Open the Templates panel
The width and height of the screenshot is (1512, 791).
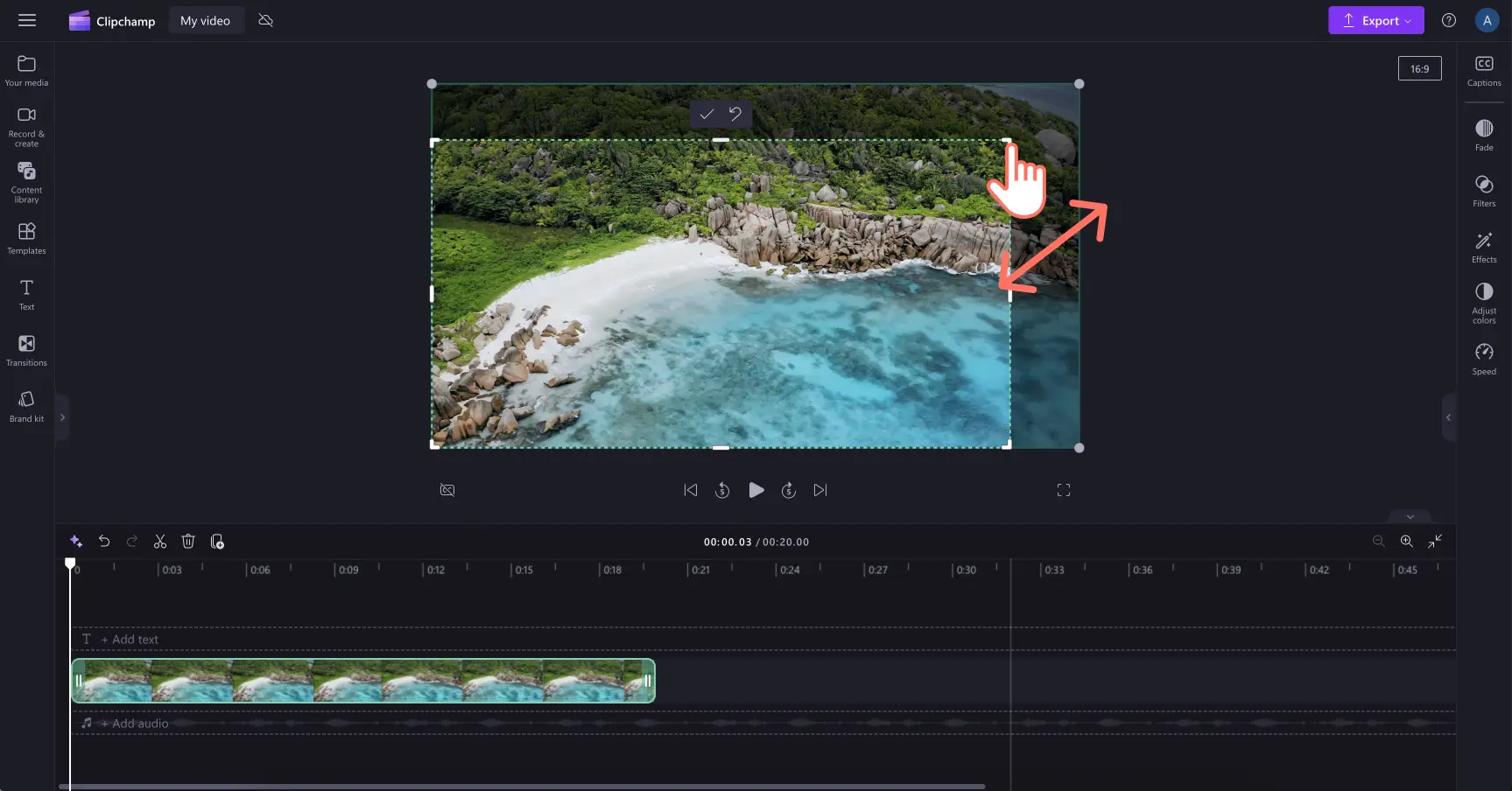coord(26,238)
